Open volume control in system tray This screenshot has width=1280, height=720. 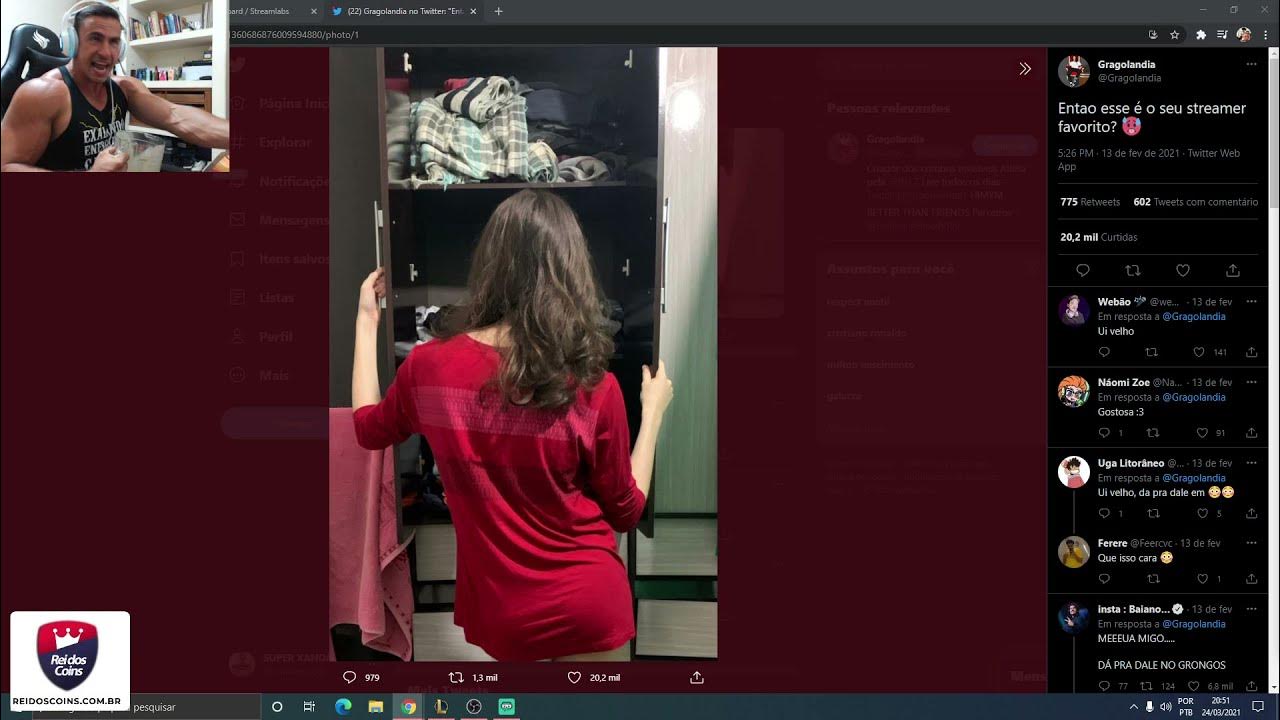point(1165,706)
